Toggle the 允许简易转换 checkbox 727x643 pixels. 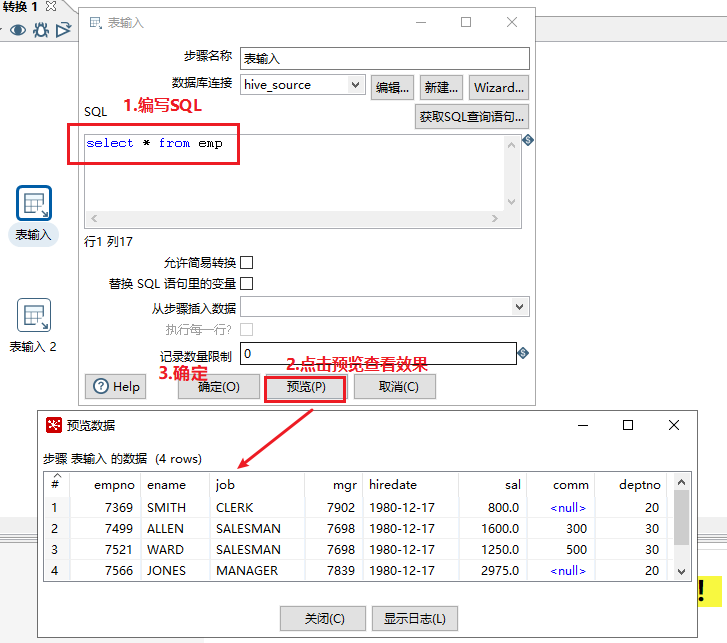point(247,262)
